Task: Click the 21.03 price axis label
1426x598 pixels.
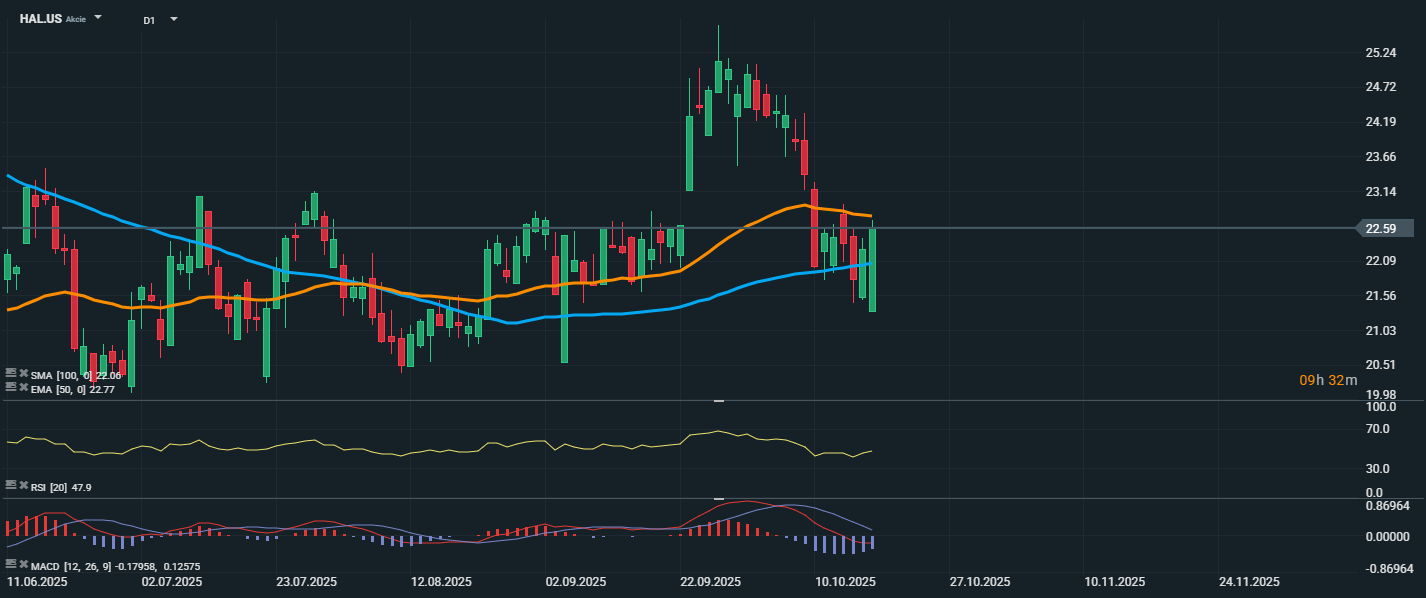Action: 1380,331
